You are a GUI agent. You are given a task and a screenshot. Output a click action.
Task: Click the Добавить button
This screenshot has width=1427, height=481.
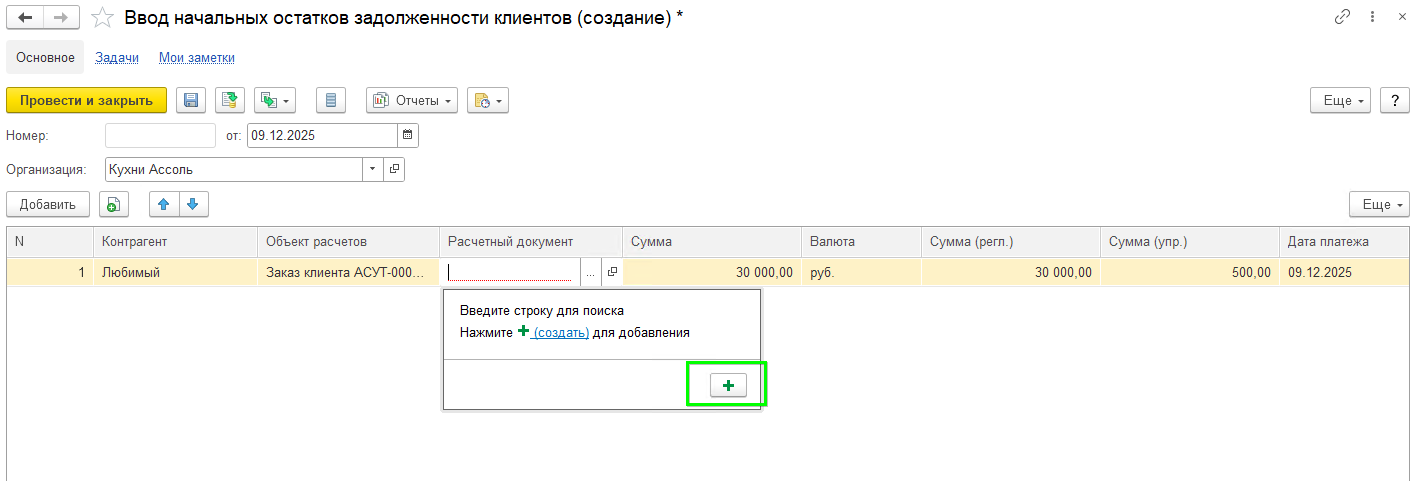(48, 204)
